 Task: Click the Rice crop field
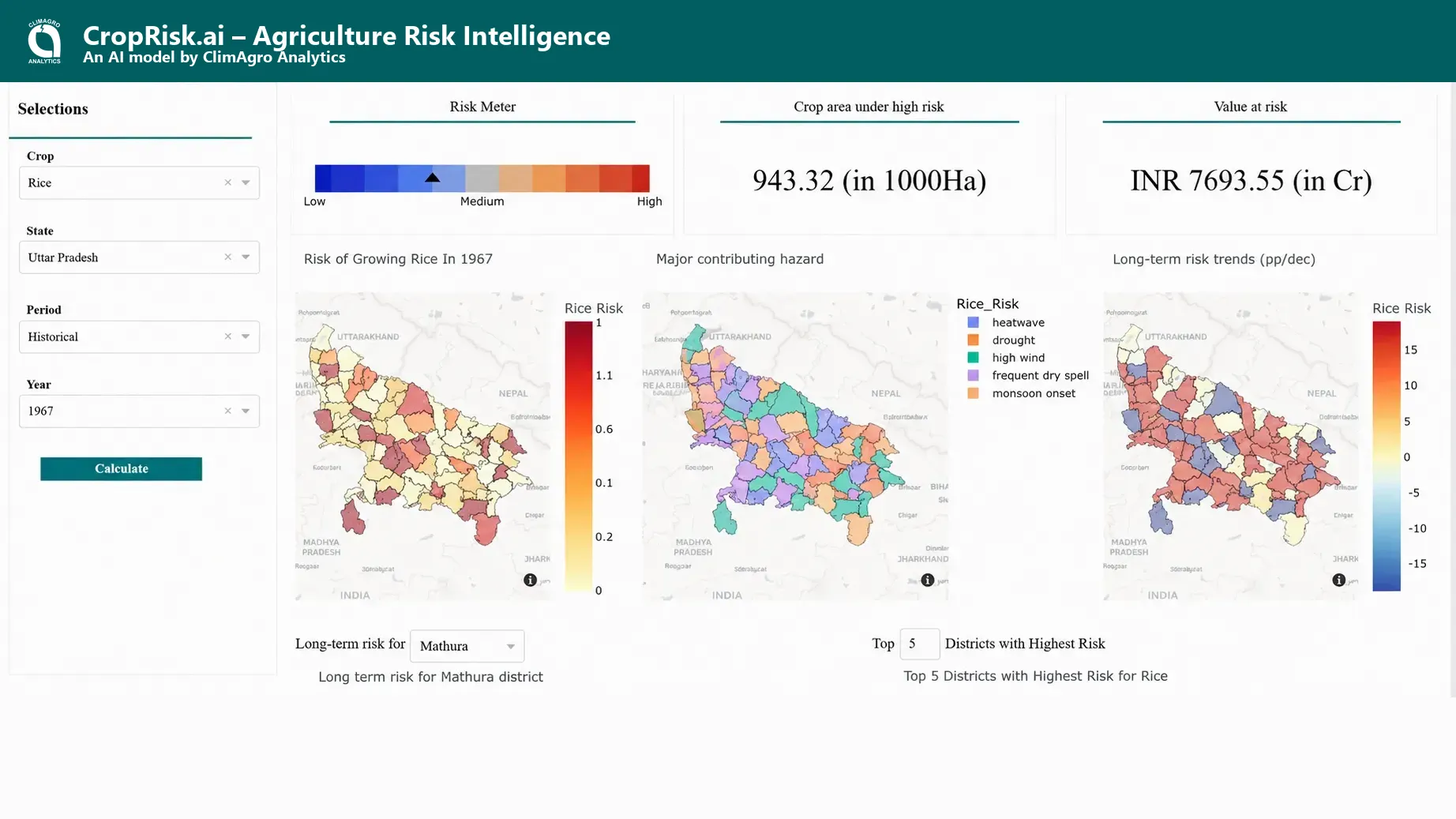[x=139, y=182]
